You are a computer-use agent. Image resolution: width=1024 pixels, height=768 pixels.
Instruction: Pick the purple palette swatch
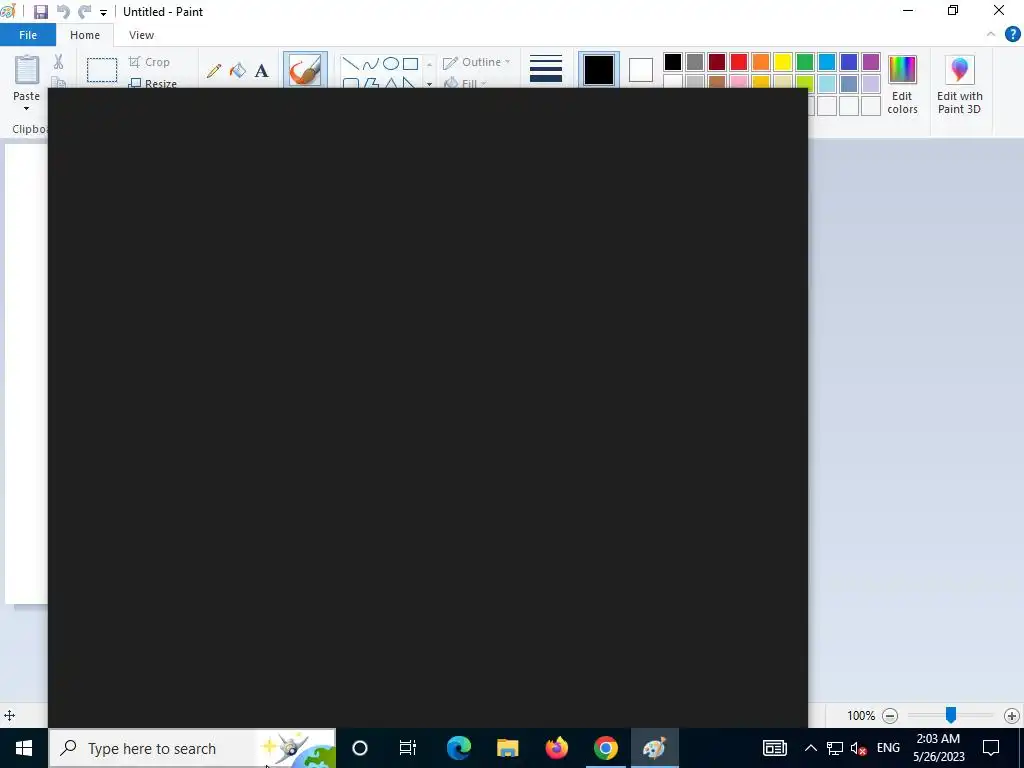[x=871, y=62]
